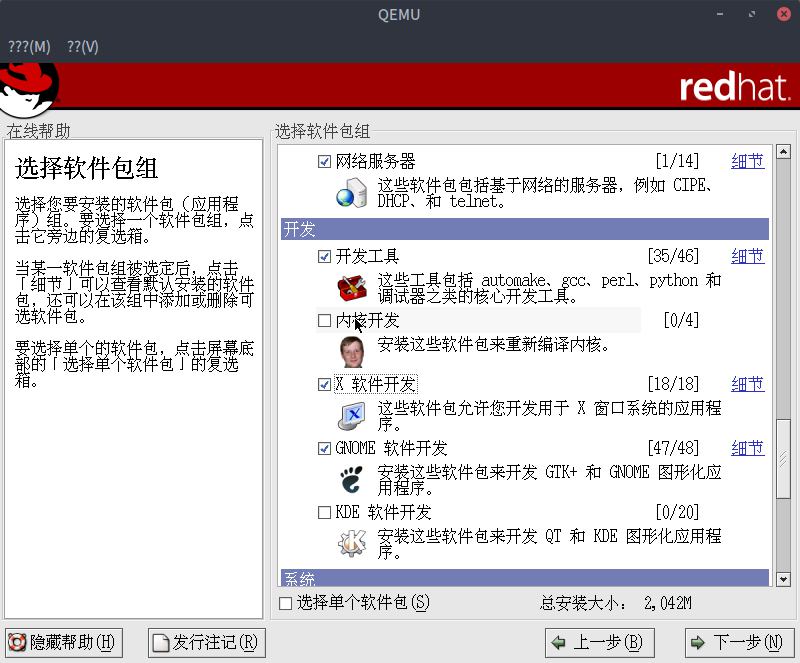Click the [35/46] package count
Screen dimensions: 800x663
[673, 256]
